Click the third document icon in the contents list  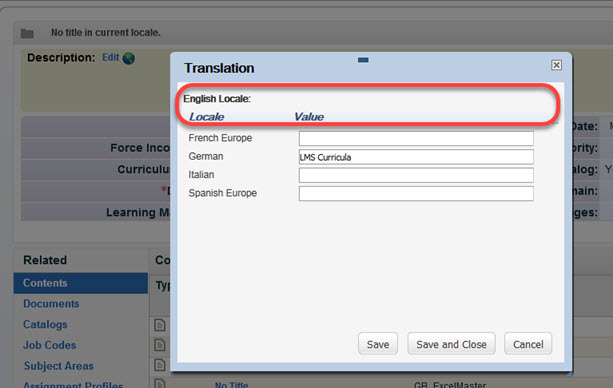(160, 365)
